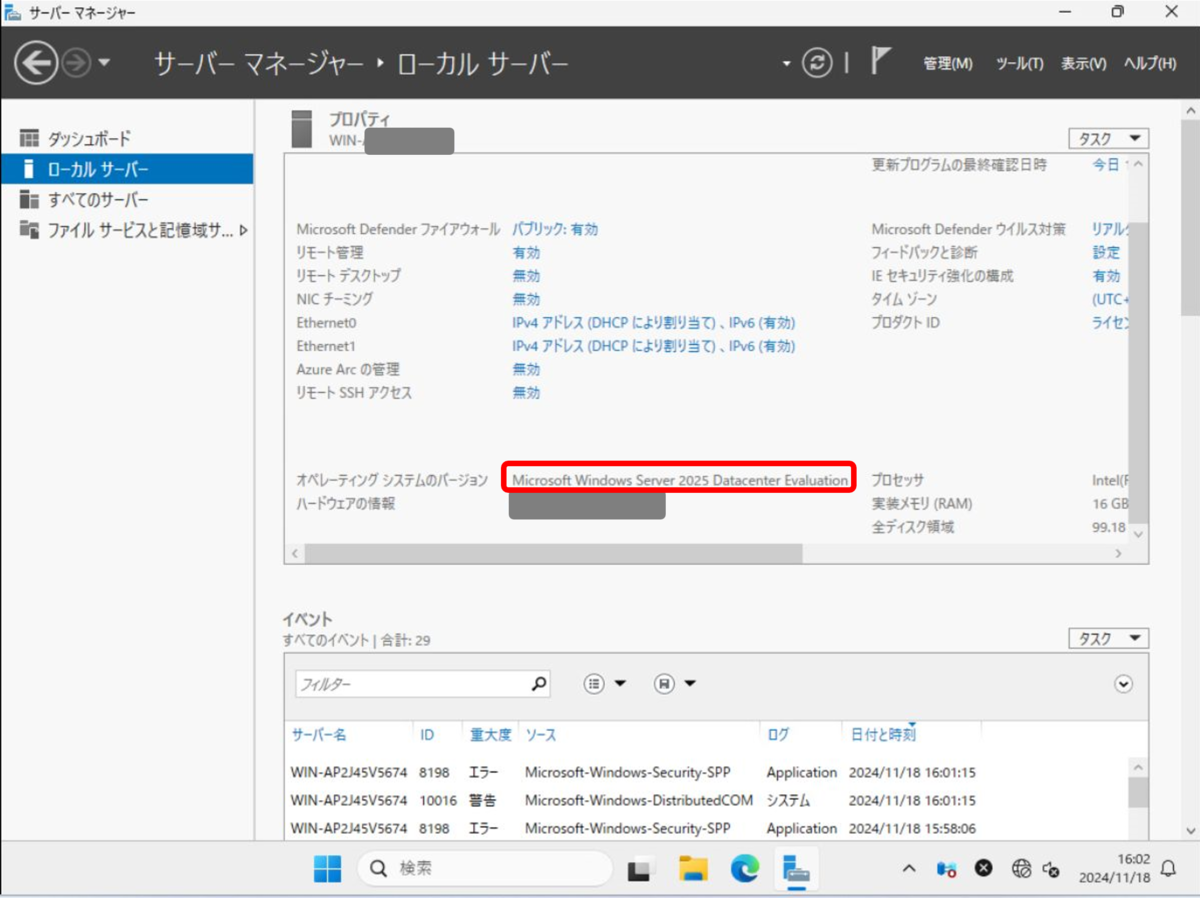
Task: Open the Windows Start button
Action: click(327, 869)
